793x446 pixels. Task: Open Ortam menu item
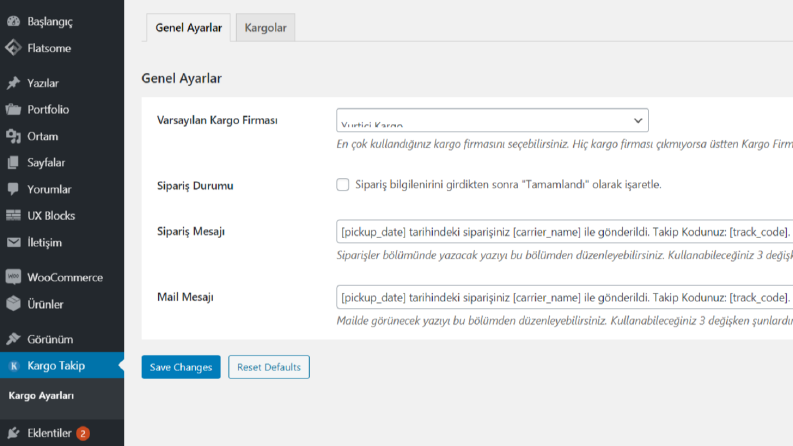point(62,136)
